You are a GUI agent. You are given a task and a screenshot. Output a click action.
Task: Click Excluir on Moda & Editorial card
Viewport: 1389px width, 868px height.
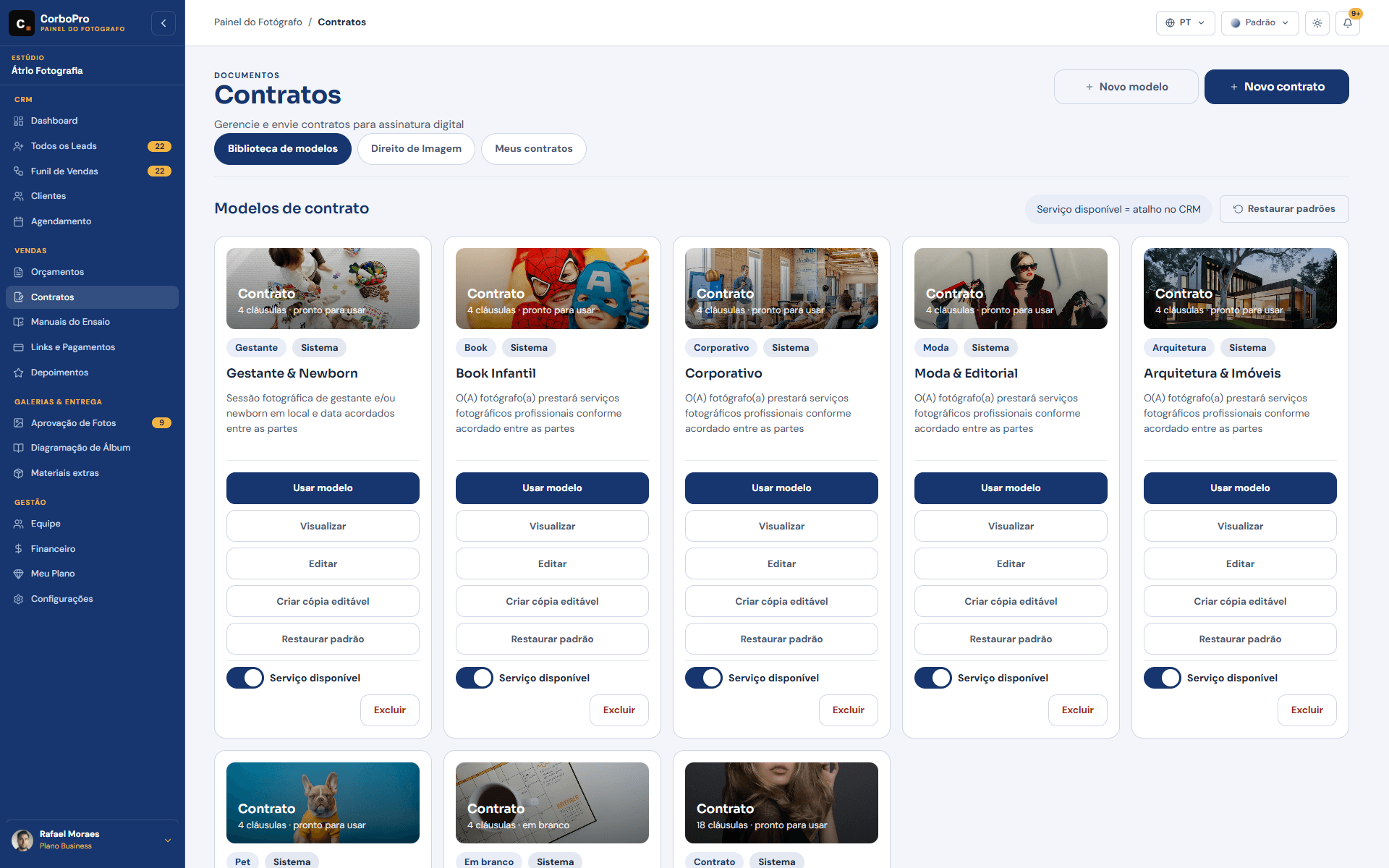pos(1077,710)
